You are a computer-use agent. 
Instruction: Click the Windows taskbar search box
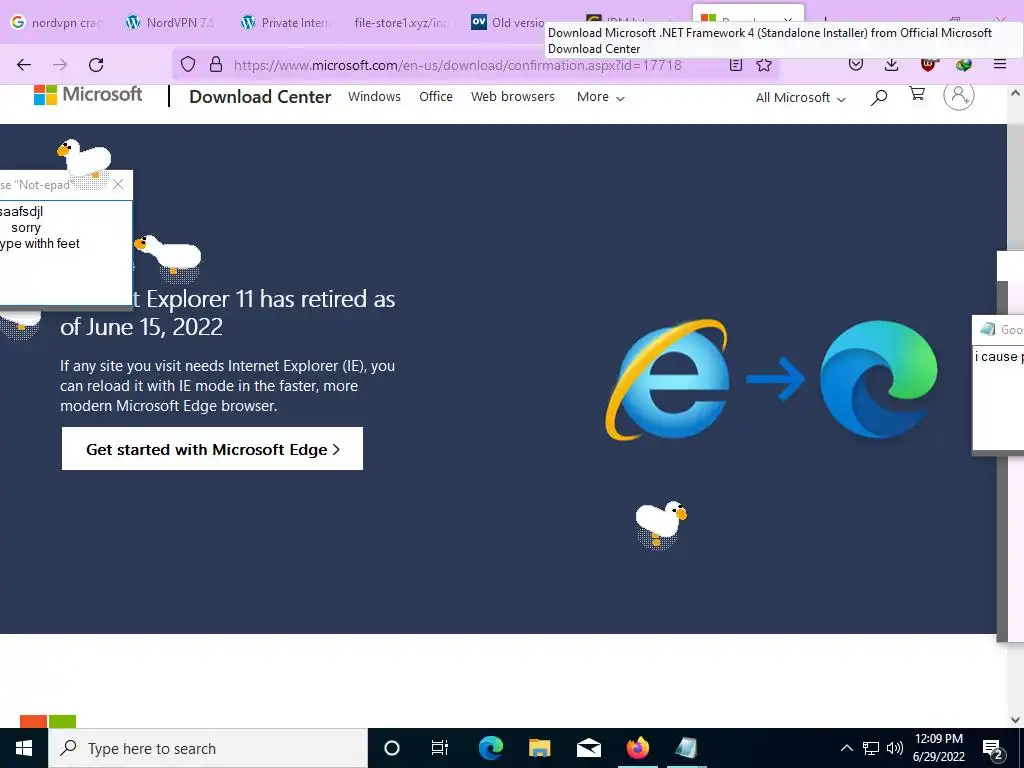coord(208,748)
